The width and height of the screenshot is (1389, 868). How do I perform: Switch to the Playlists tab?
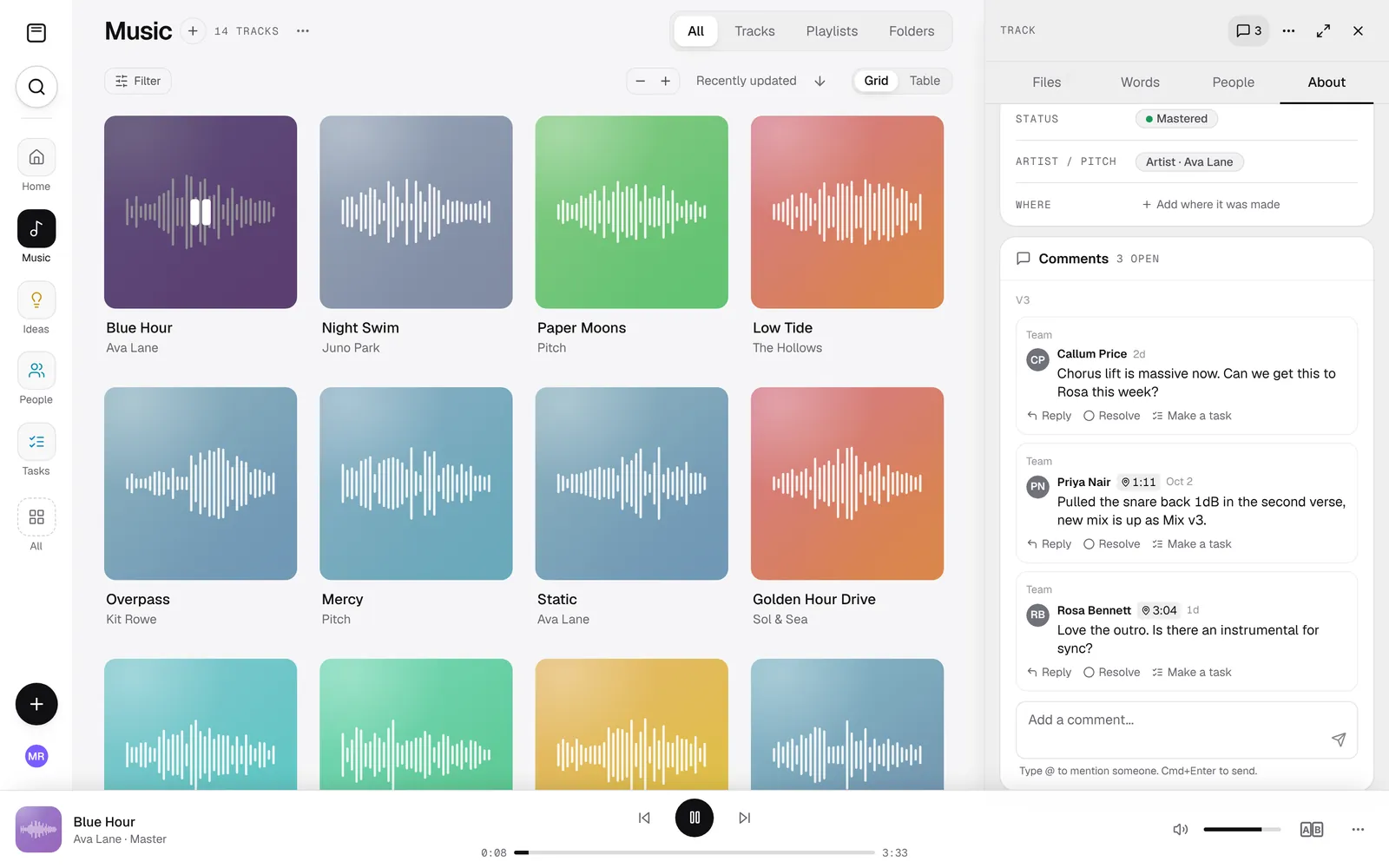pos(832,31)
